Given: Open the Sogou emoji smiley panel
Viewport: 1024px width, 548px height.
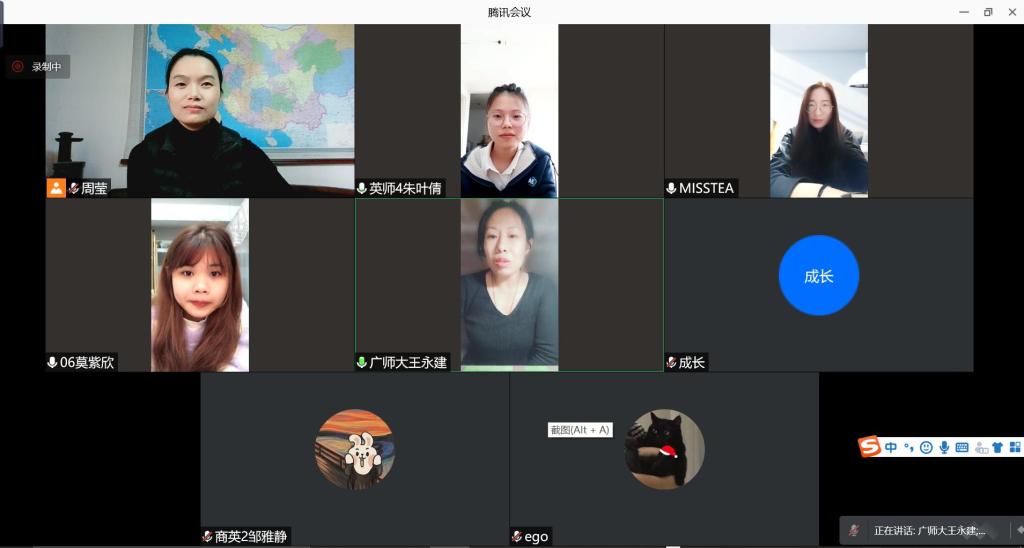Looking at the screenshot, I should [x=926, y=448].
